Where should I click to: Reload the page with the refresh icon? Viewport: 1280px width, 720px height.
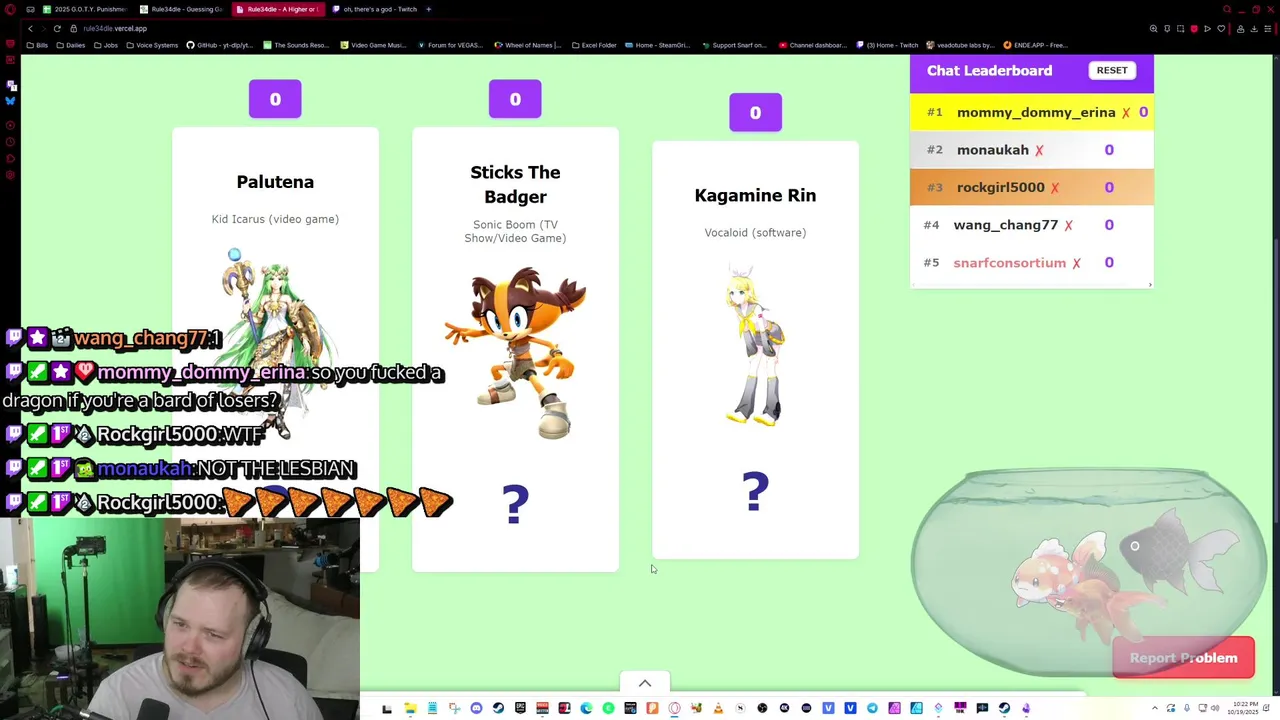coord(57,28)
